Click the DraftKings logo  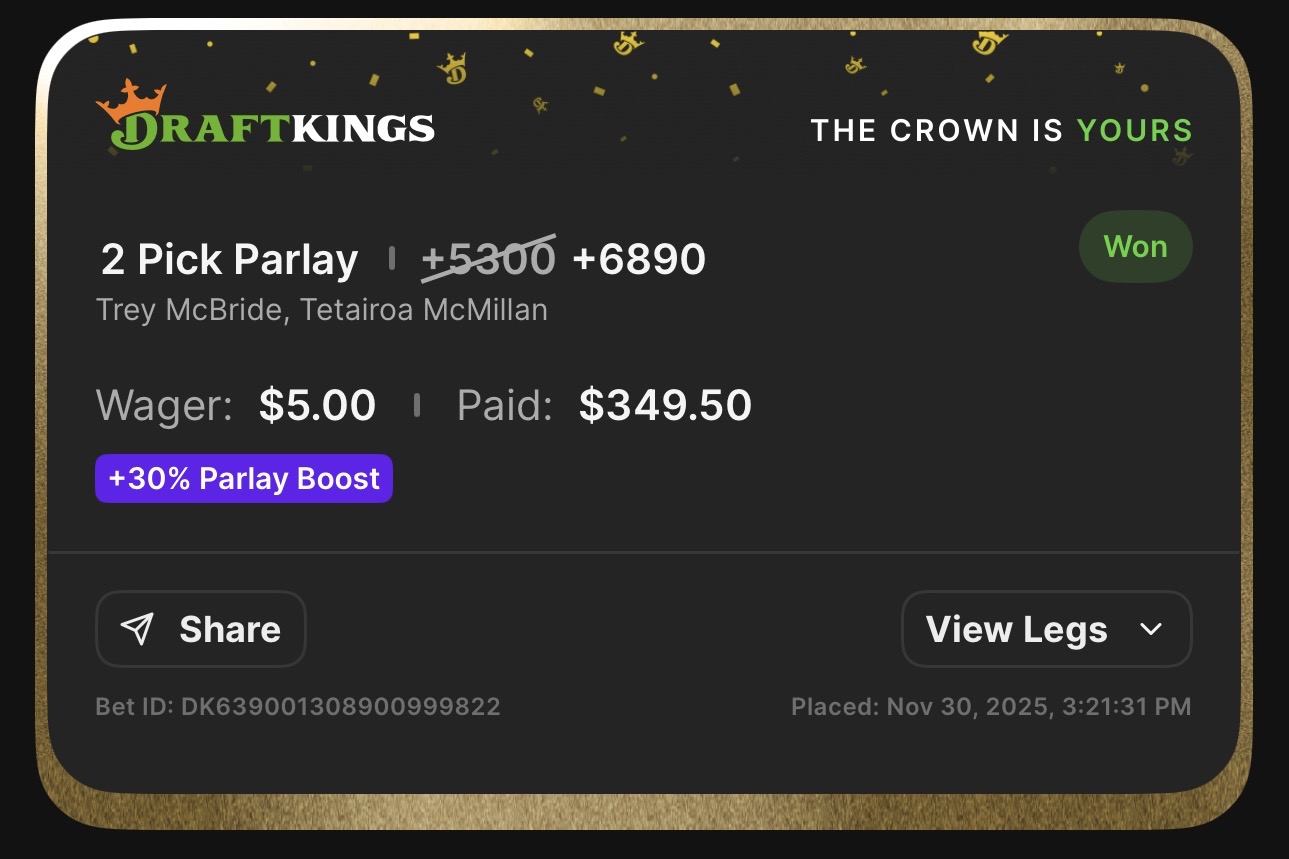click(266, 129)
